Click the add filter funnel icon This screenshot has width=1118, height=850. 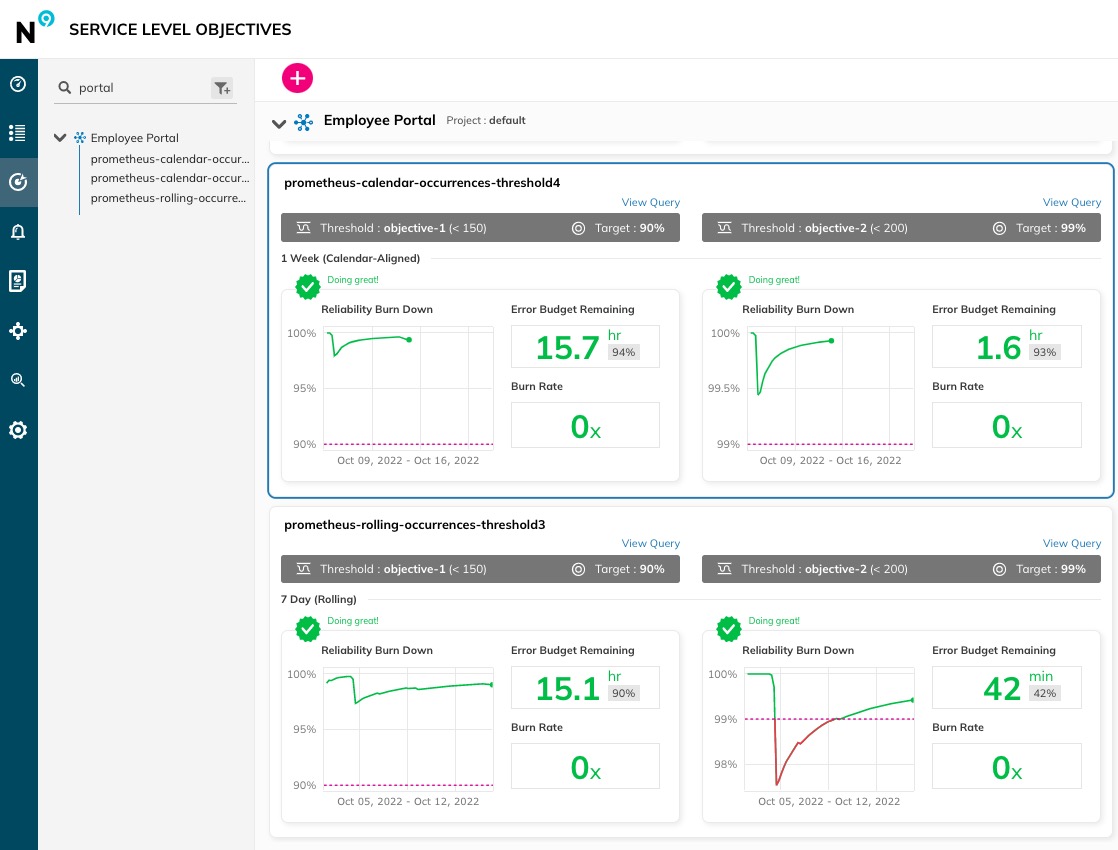pyautogui.click(x=222, y=88)
